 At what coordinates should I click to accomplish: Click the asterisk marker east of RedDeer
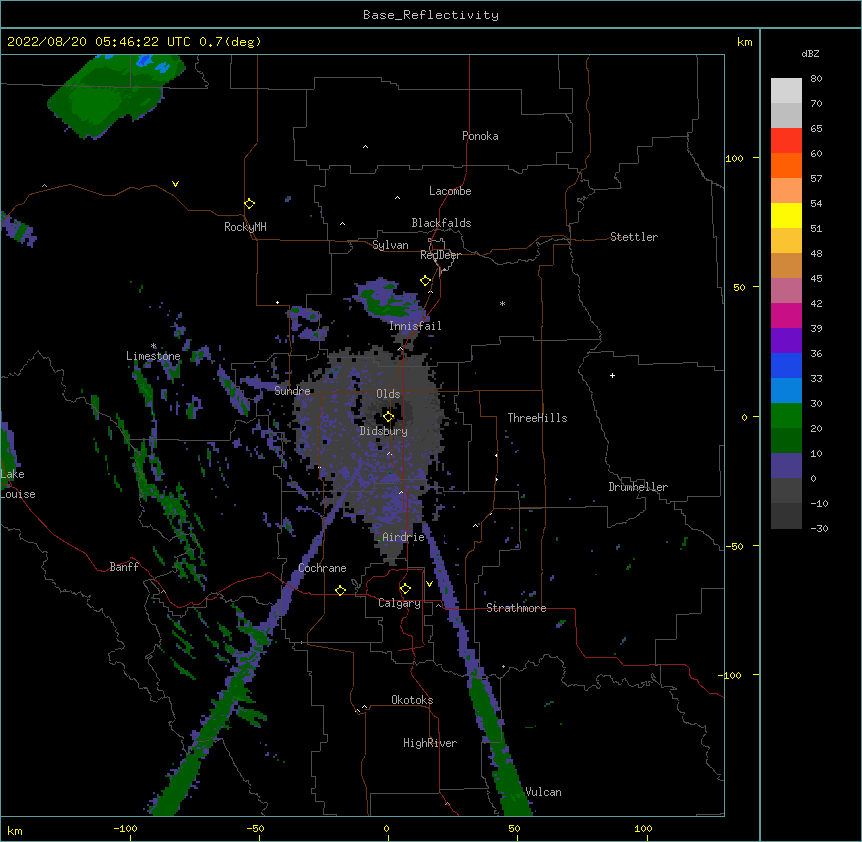[502, 304]
